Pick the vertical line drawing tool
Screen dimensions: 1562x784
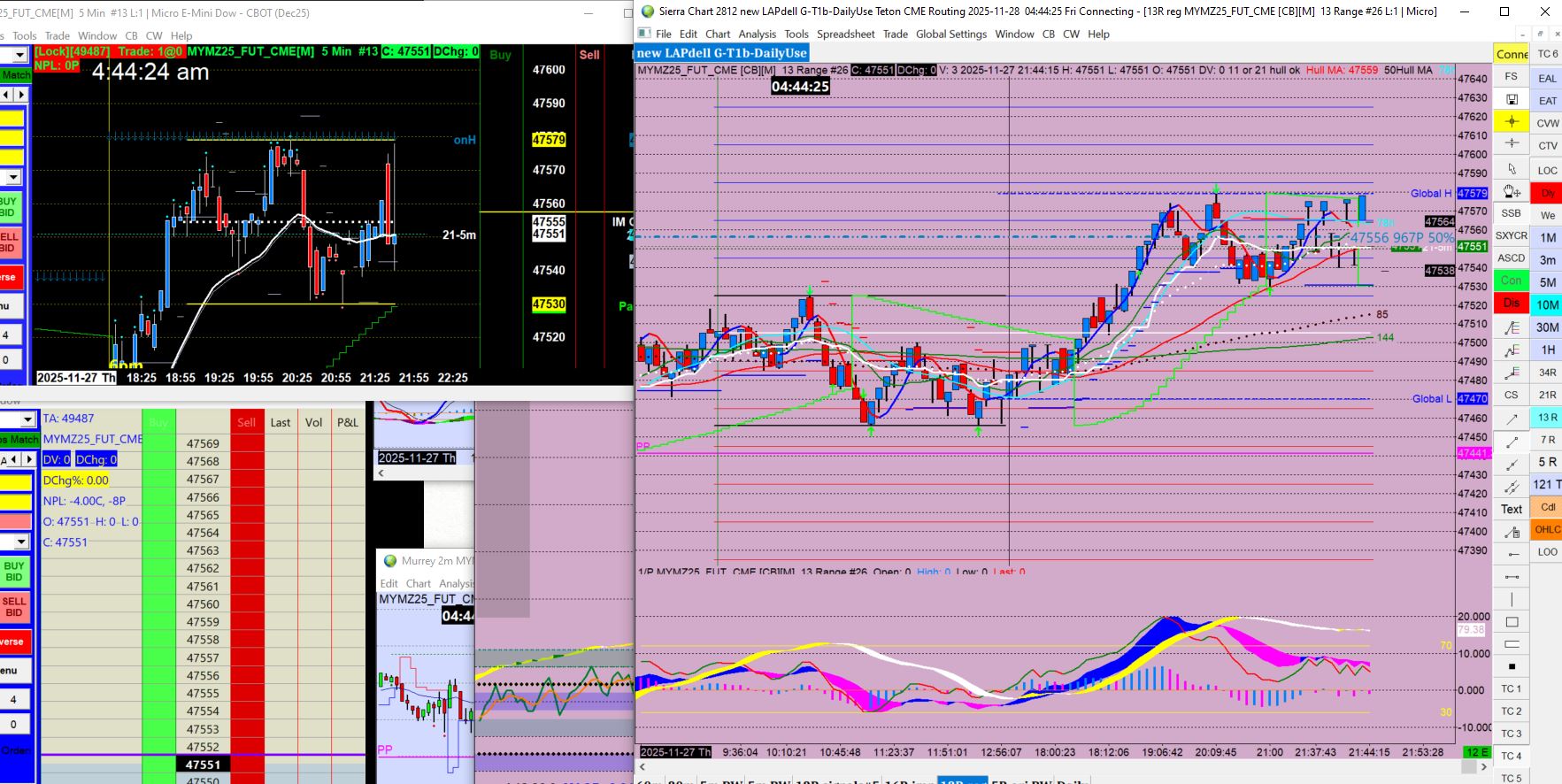pos(1512,599)
